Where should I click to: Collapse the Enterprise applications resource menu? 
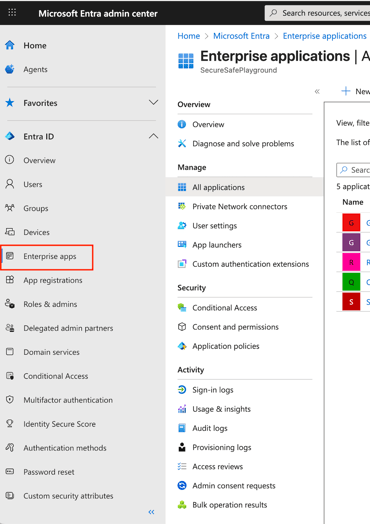click(317, 91)
